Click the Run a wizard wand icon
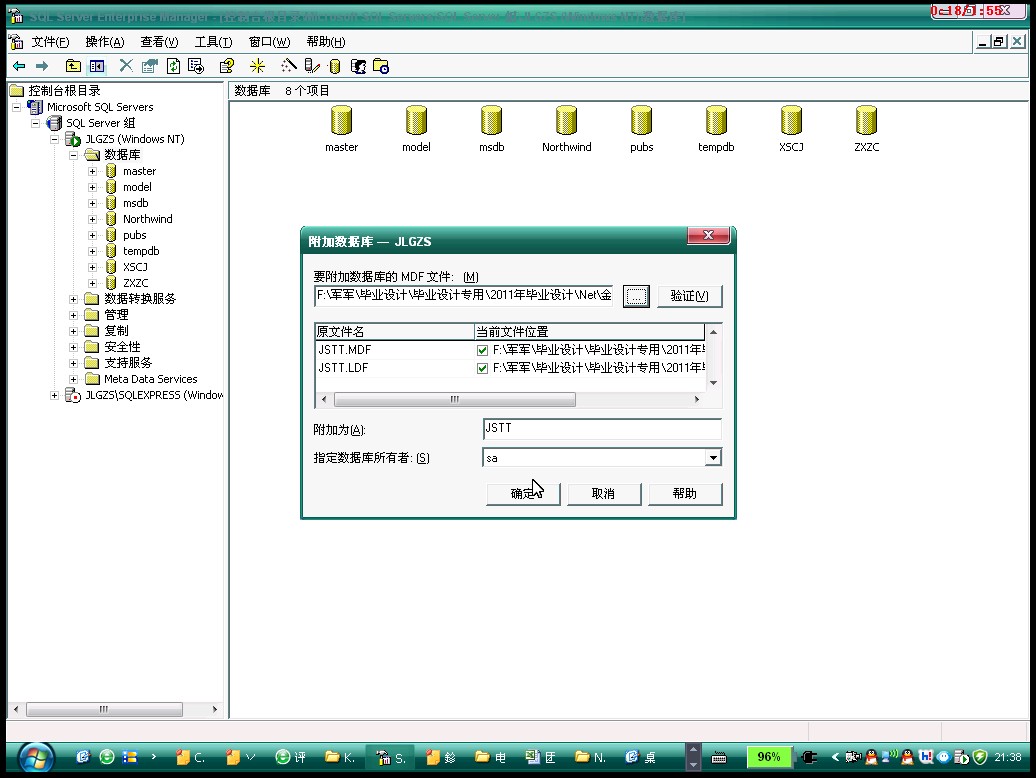This screenshot has height=778, width=1036. [x=289, y=66]
